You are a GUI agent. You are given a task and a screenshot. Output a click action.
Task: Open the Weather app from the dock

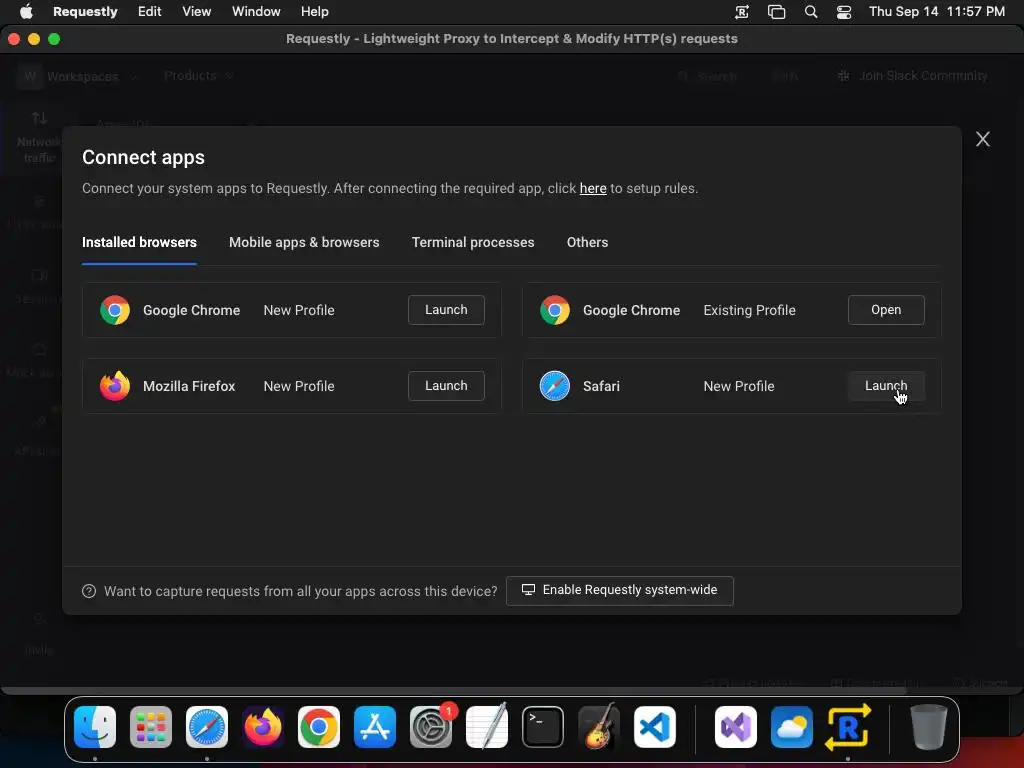click(x=792, y=727)
